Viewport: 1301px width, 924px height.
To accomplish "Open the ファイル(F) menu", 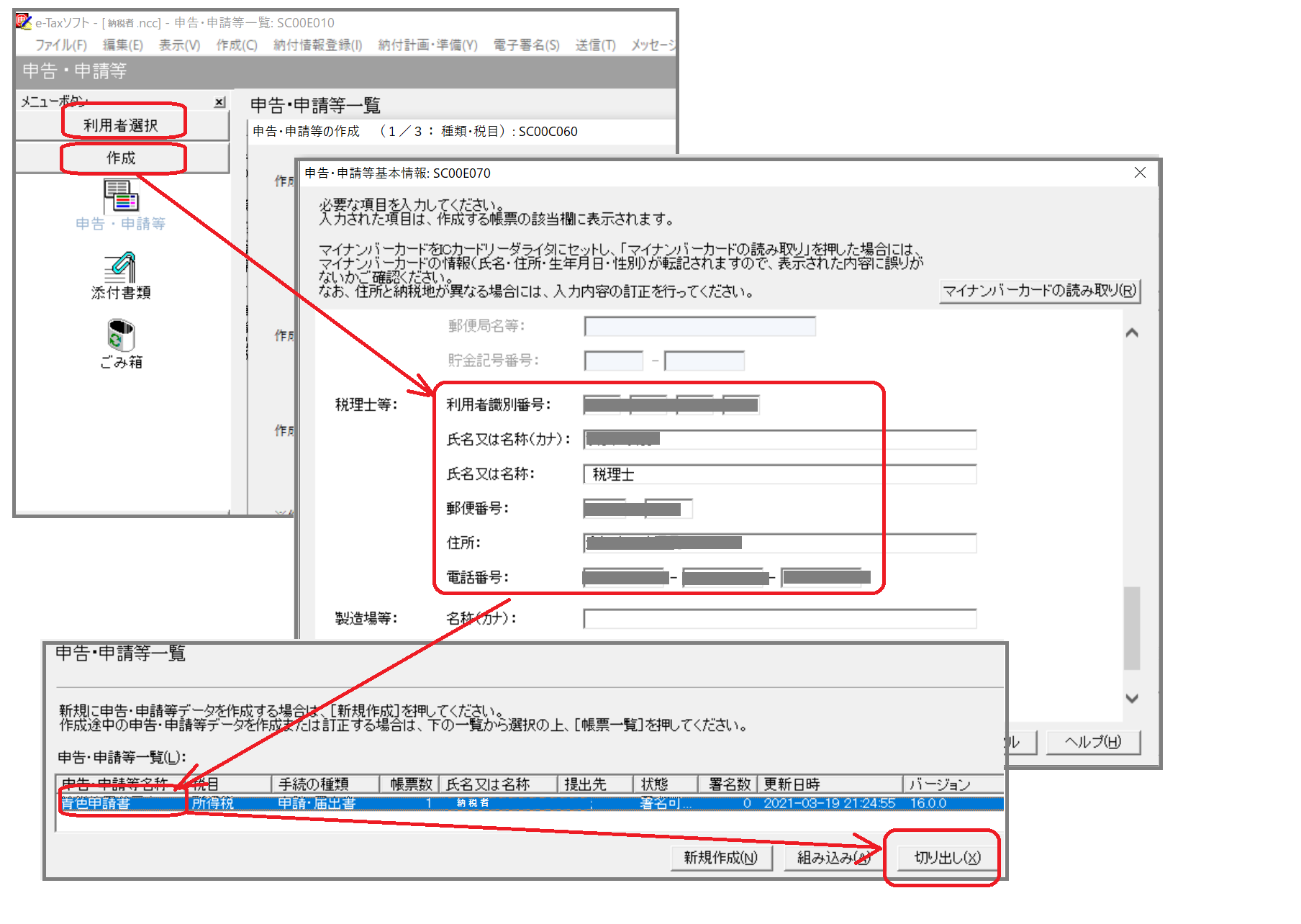I will point(61,45).
